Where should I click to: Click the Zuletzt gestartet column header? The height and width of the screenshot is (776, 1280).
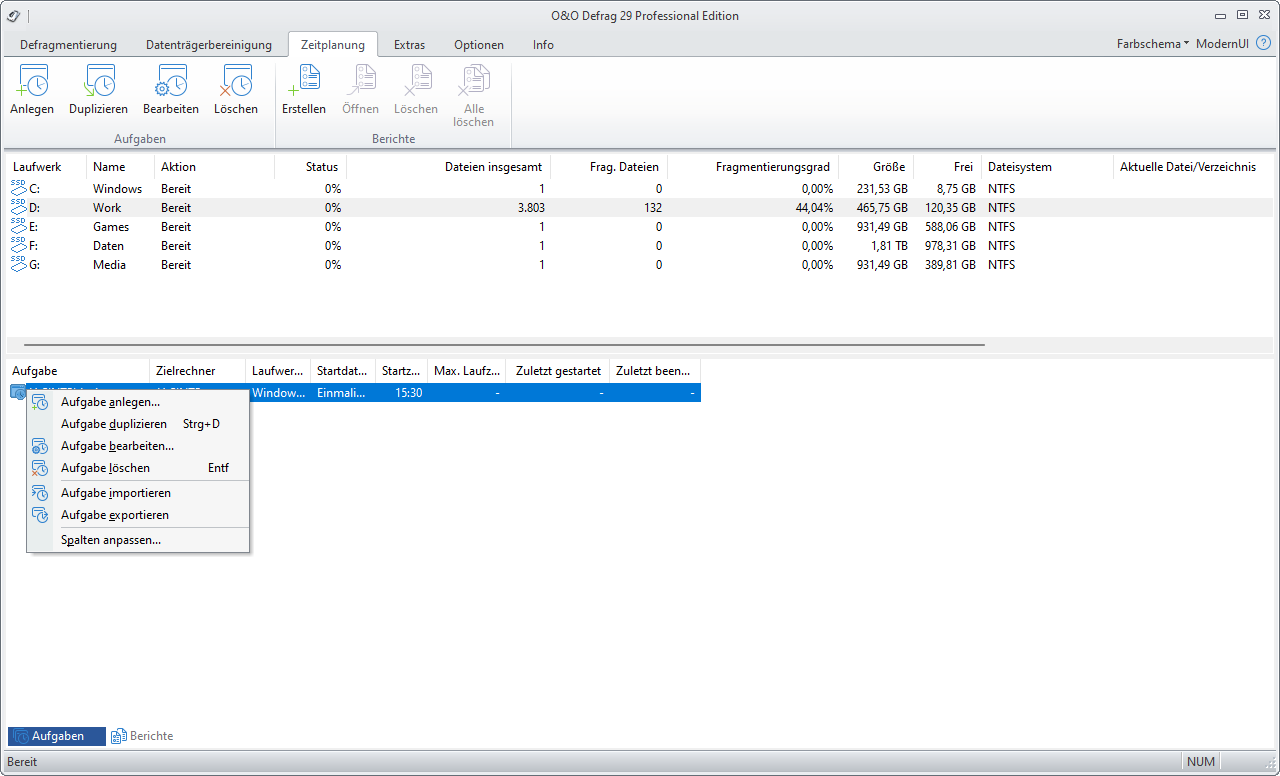pyautogui.click(x=558, y=371)
